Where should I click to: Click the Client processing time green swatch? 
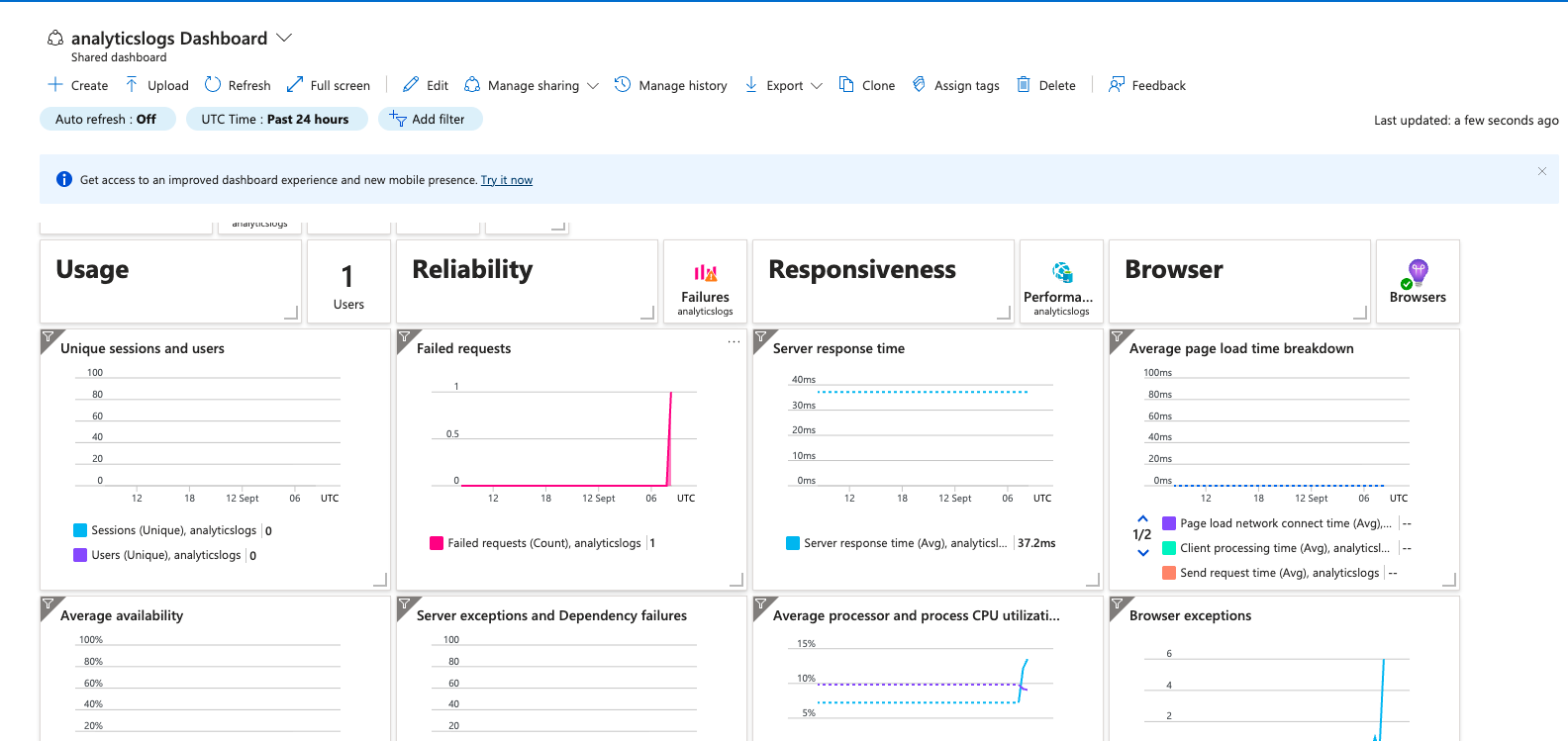(x=1169, y=548)
